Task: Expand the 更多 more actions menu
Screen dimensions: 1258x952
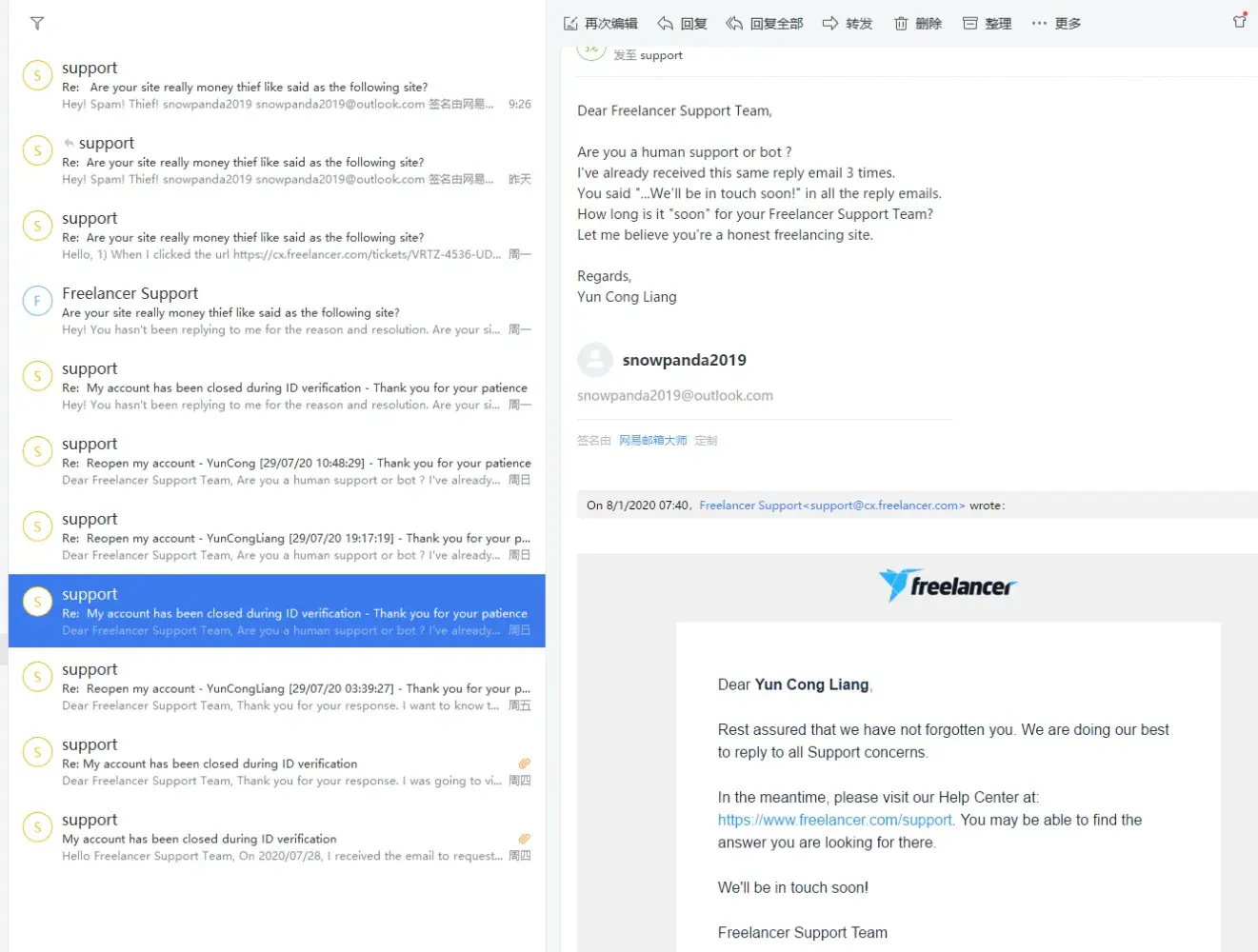Action: pyautogui.click(x=1056, y=24)
